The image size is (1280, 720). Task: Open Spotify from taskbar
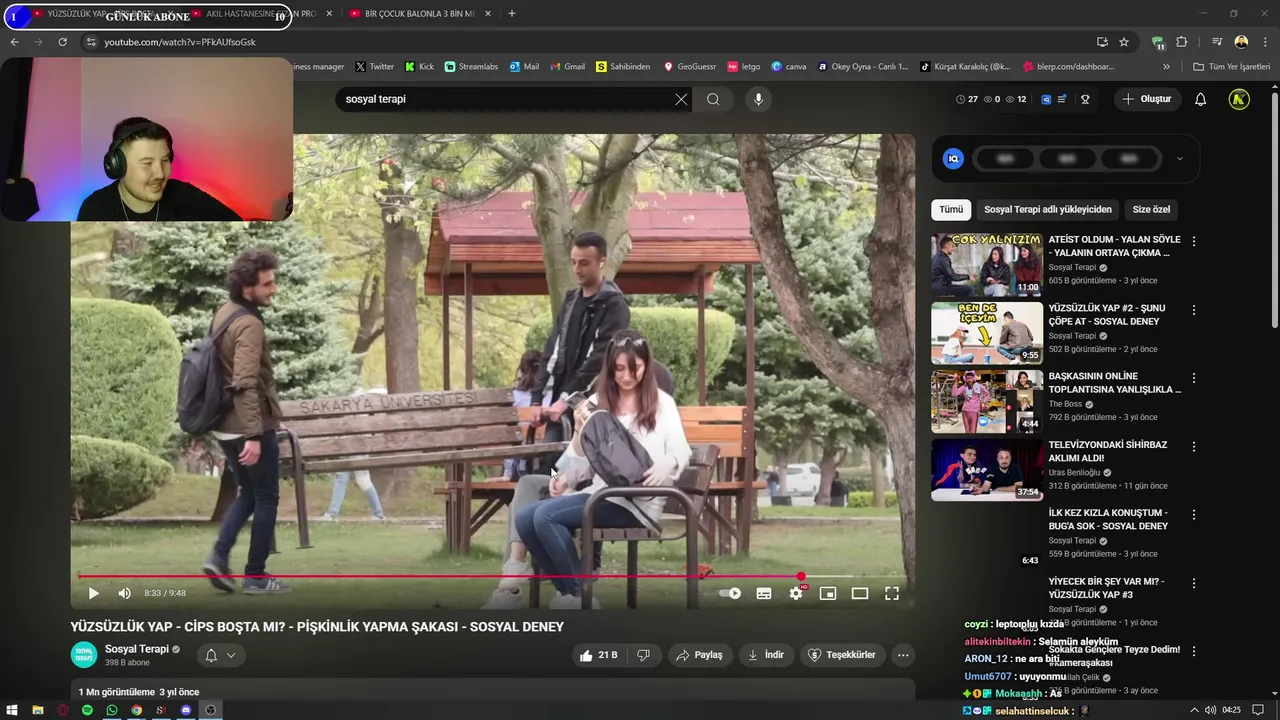tap(87, 710)
